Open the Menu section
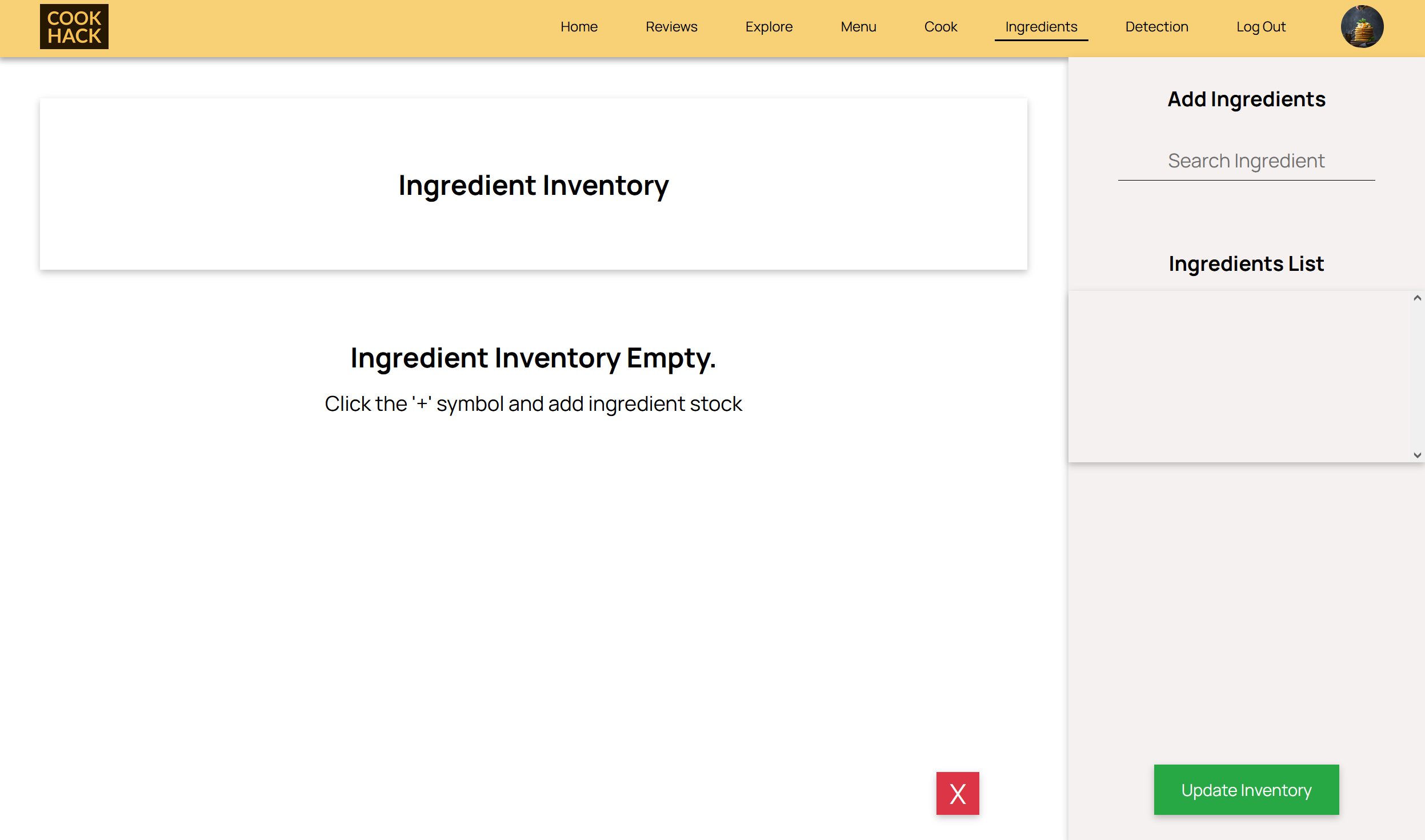 click(858, 27)
